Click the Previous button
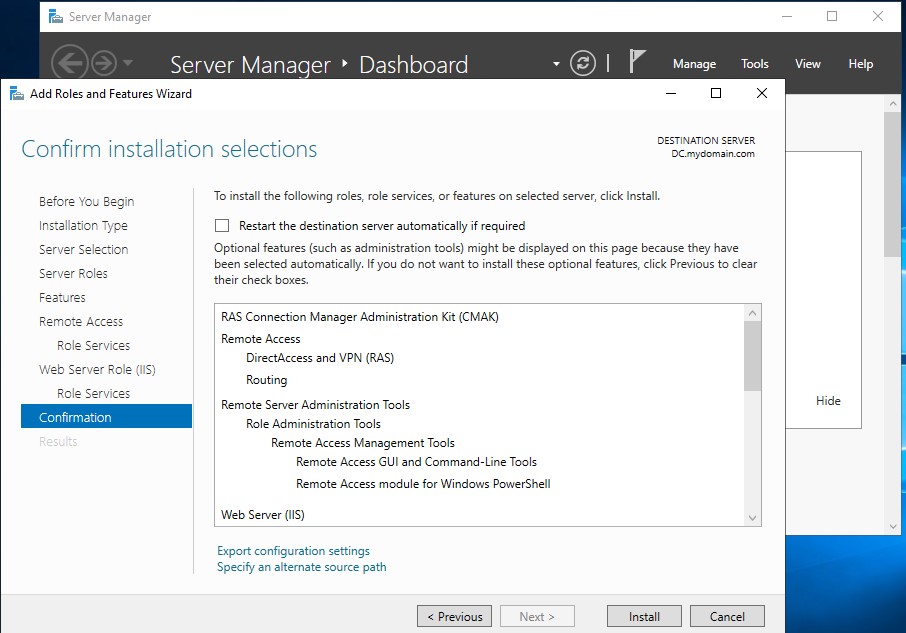 pos(454,616)
